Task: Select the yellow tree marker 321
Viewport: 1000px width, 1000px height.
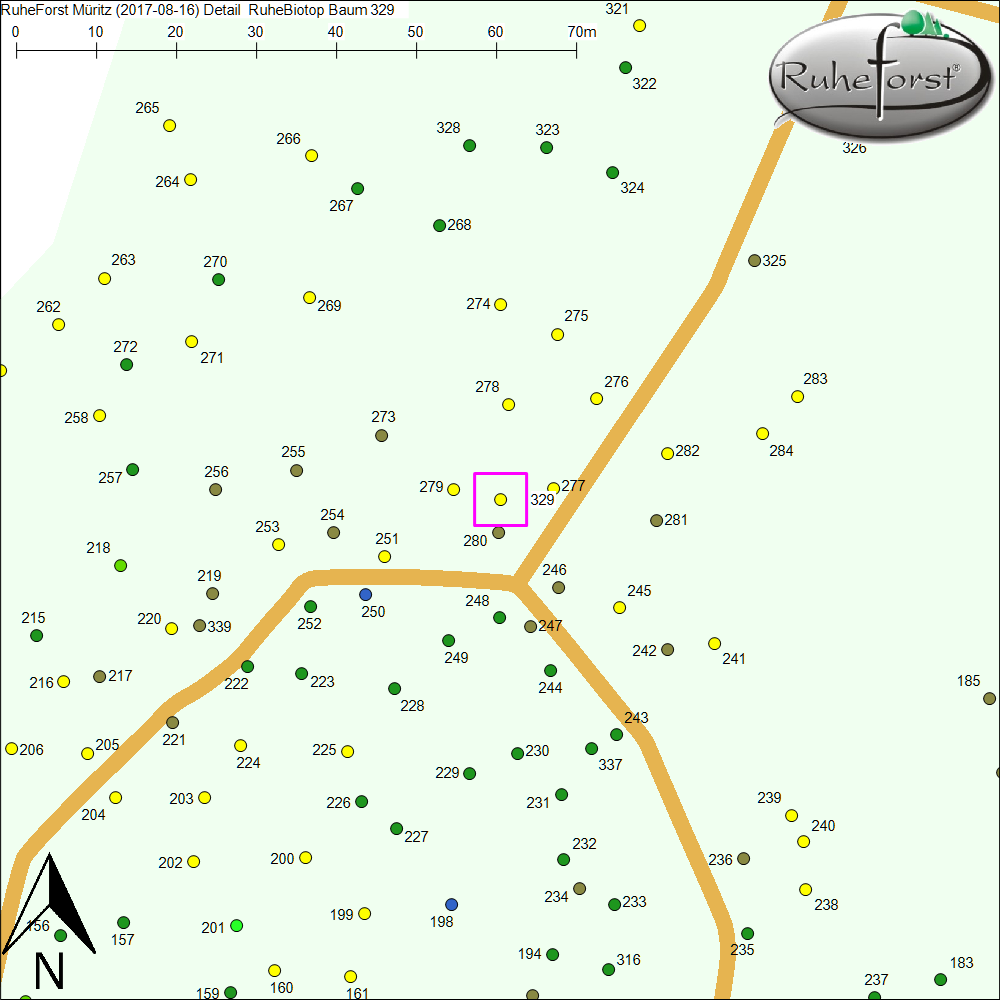Action: pos(640,26)
